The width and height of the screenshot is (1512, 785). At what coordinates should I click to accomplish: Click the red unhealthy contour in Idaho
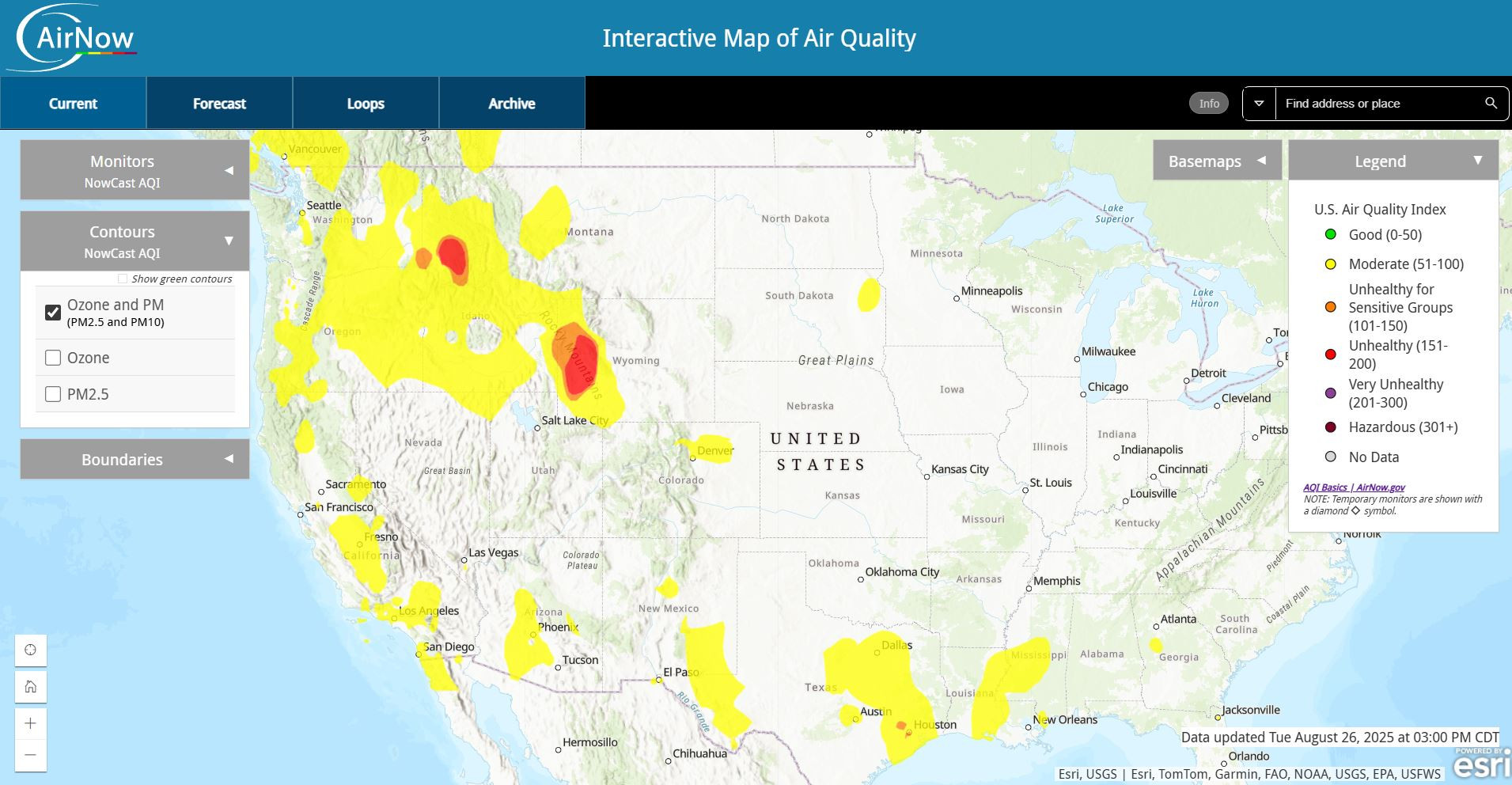tap(453, 256)
